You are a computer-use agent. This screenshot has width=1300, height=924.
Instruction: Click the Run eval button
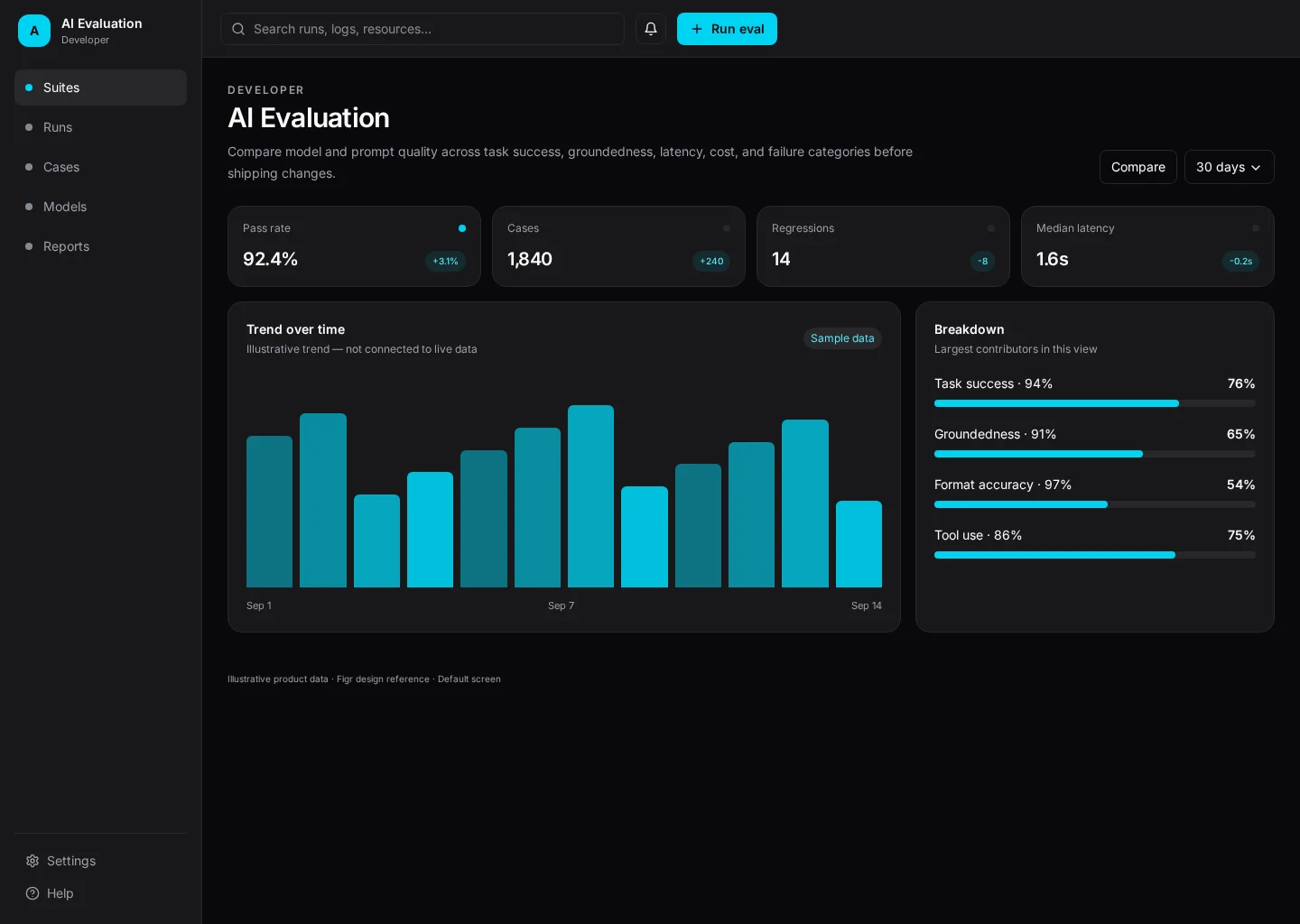pyautogui.click(x=727, y=29)
